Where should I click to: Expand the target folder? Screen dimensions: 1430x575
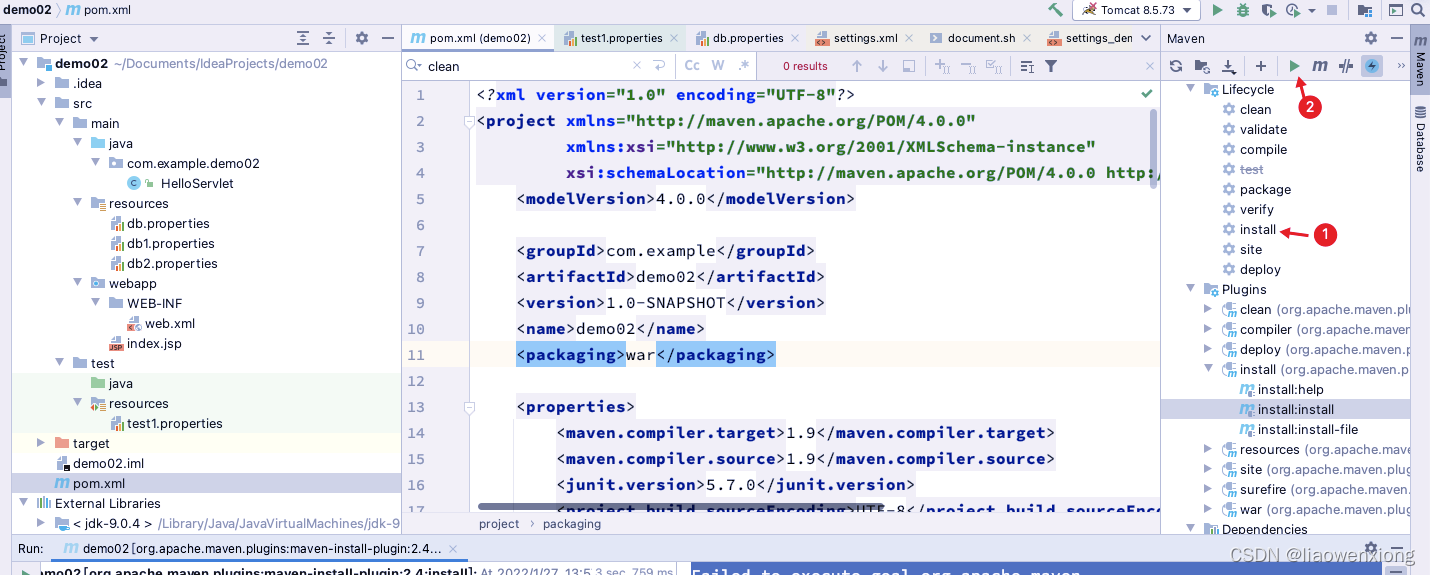coord(41,443)
